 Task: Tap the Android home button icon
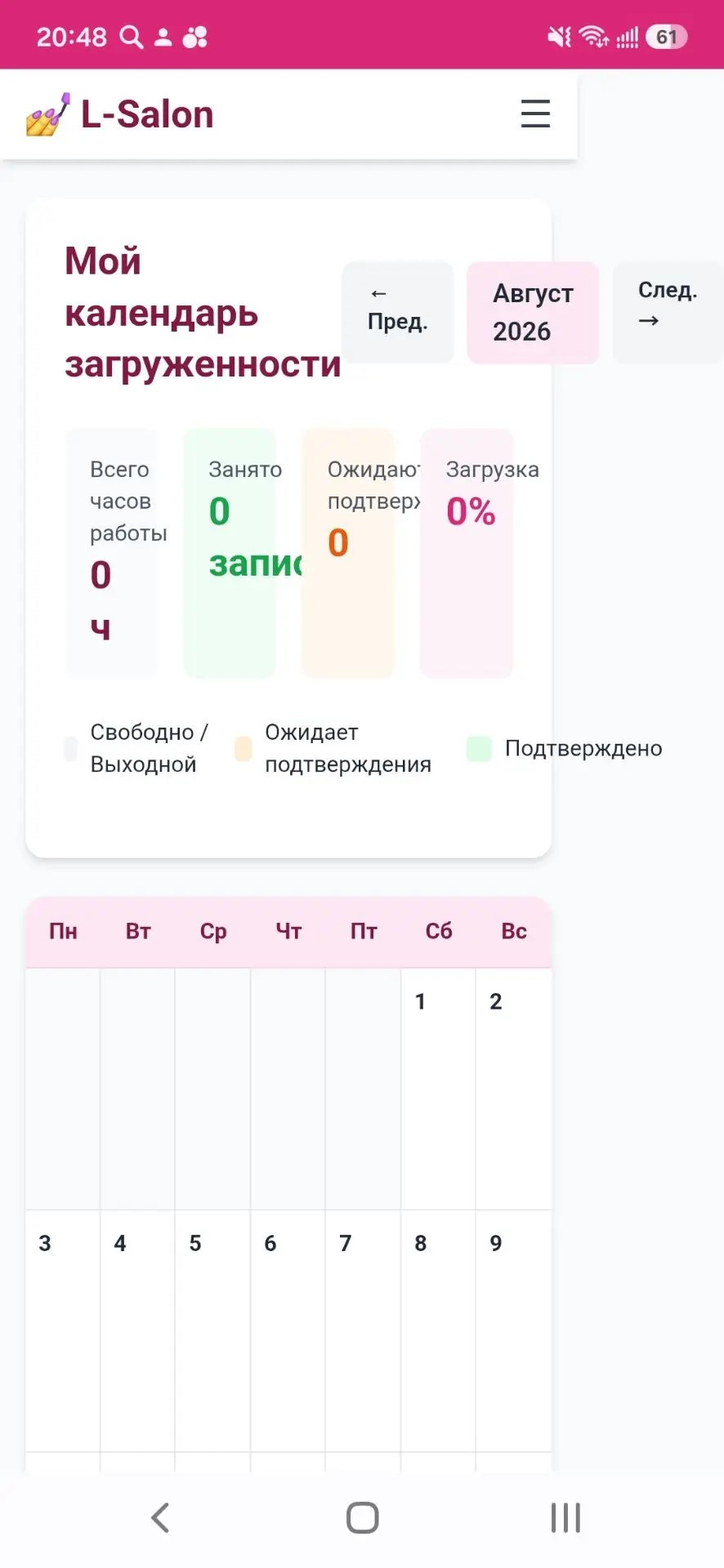pos(362,1517)
